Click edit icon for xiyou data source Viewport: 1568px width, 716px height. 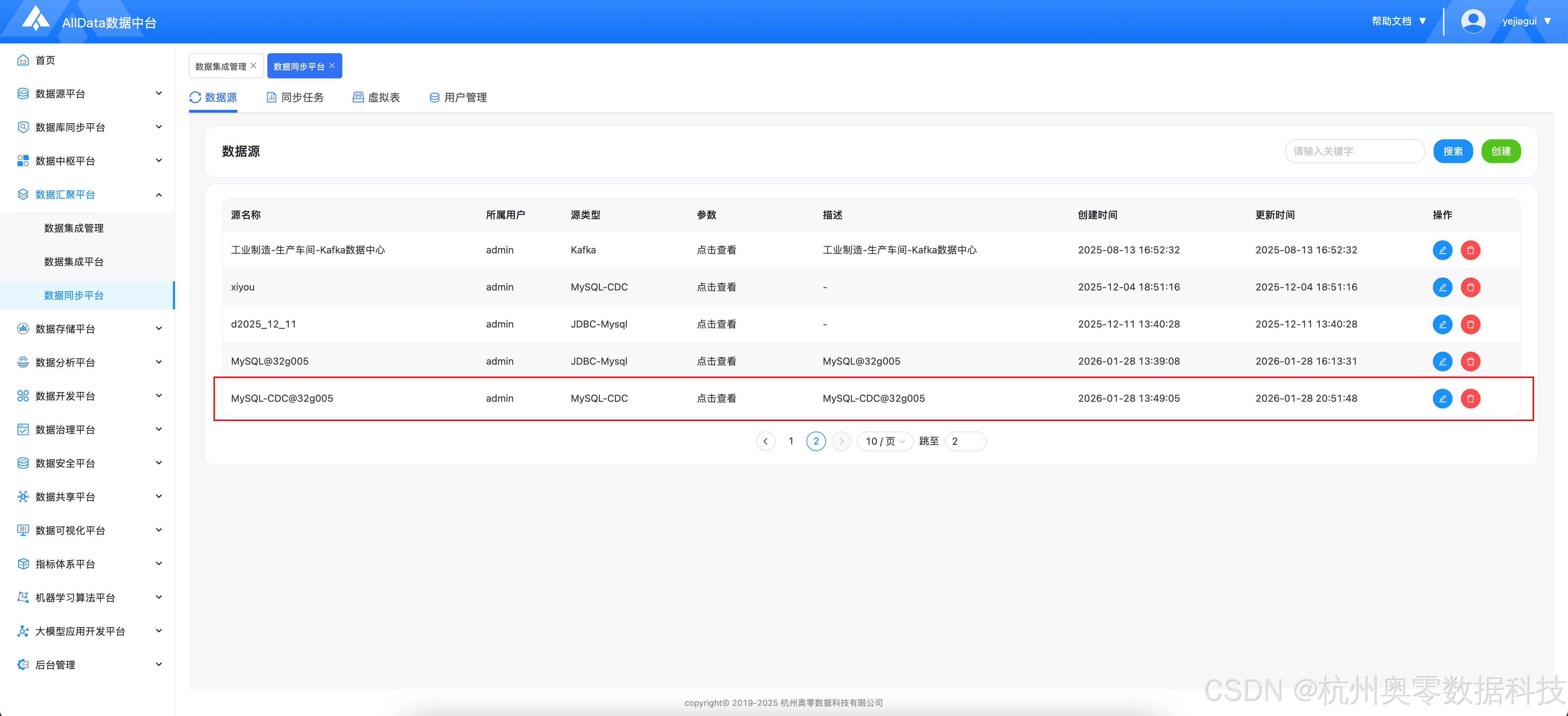coord(1442,287)
